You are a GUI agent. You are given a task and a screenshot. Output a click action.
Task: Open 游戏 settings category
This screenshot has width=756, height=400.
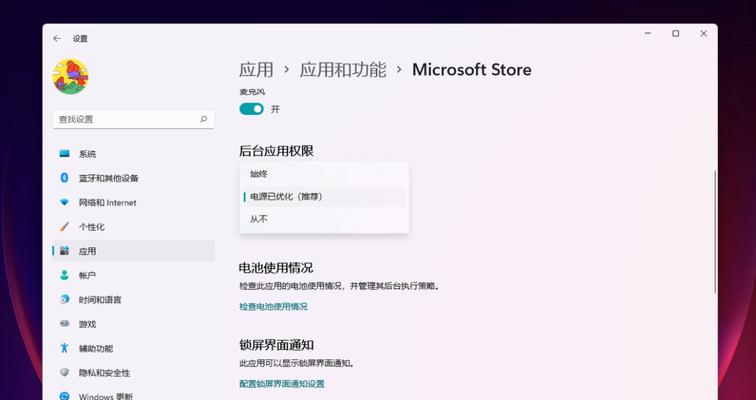(x=134, y=324)
